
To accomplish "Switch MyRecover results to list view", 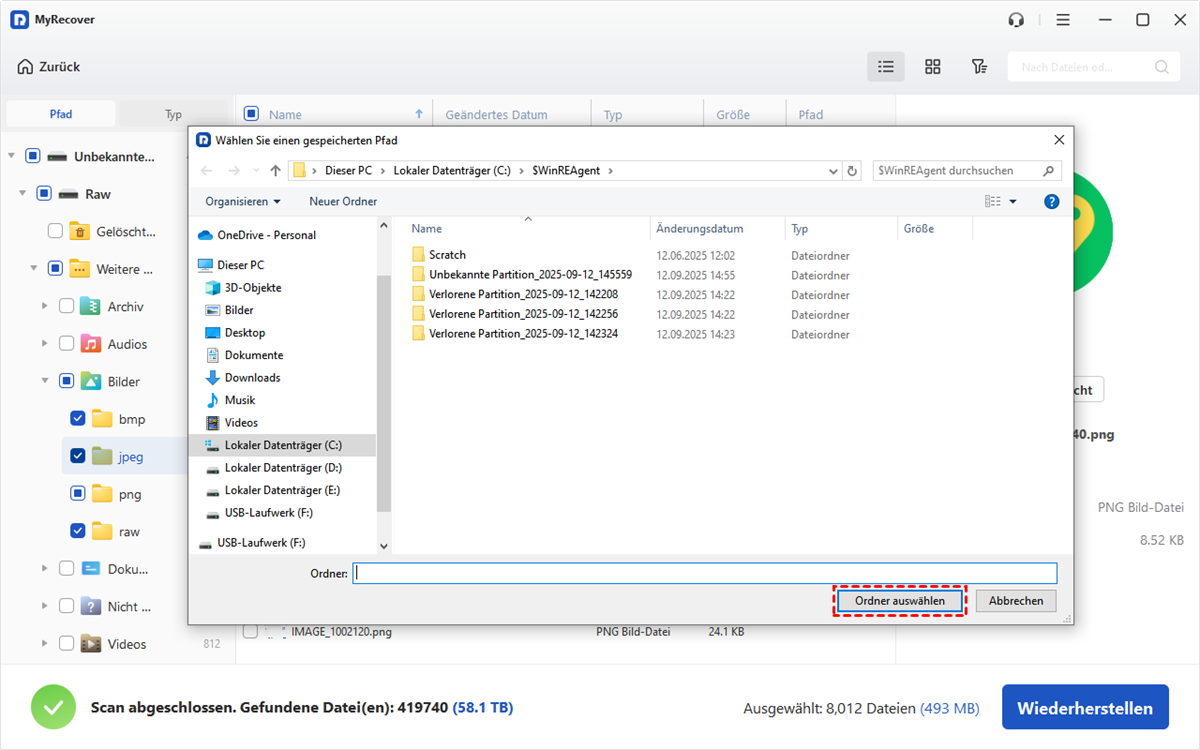I will click(x=886, y=67).
